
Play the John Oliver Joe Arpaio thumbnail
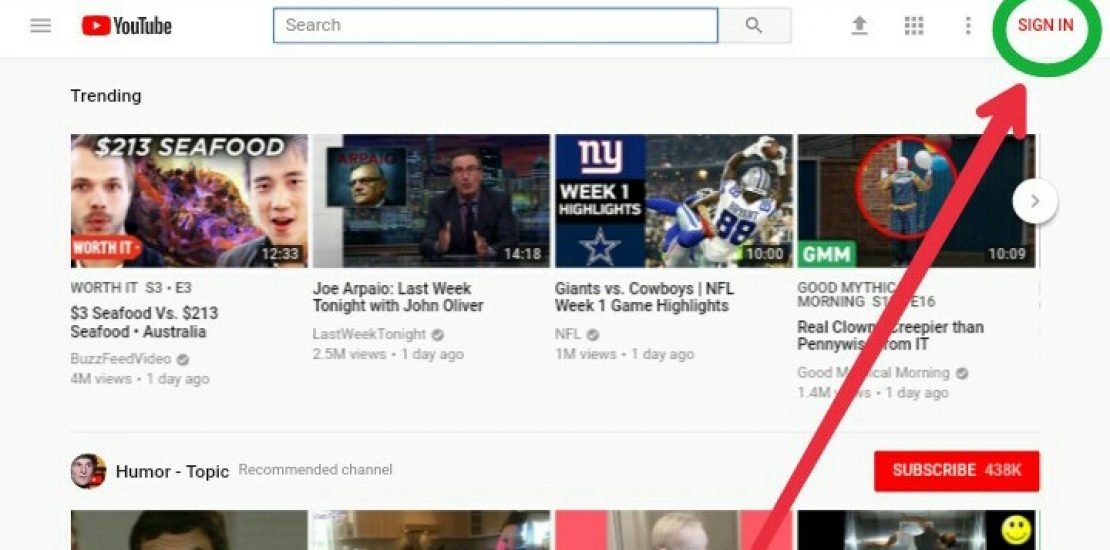tap(431, 200)
